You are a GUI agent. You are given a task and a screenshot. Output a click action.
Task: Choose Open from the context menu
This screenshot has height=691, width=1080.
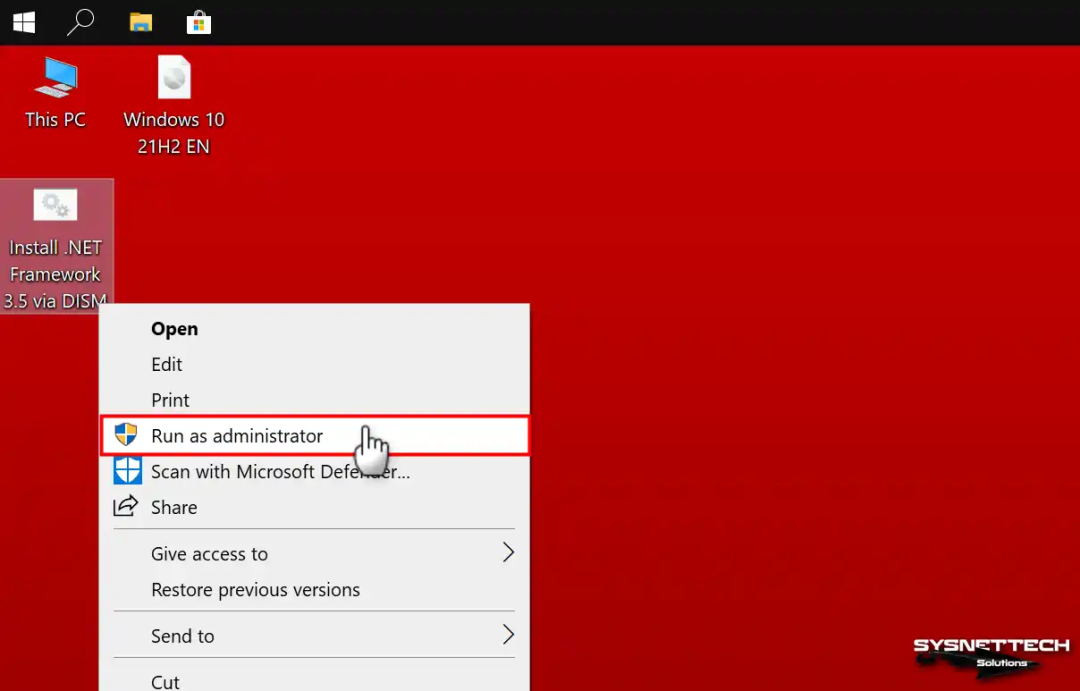174,329
